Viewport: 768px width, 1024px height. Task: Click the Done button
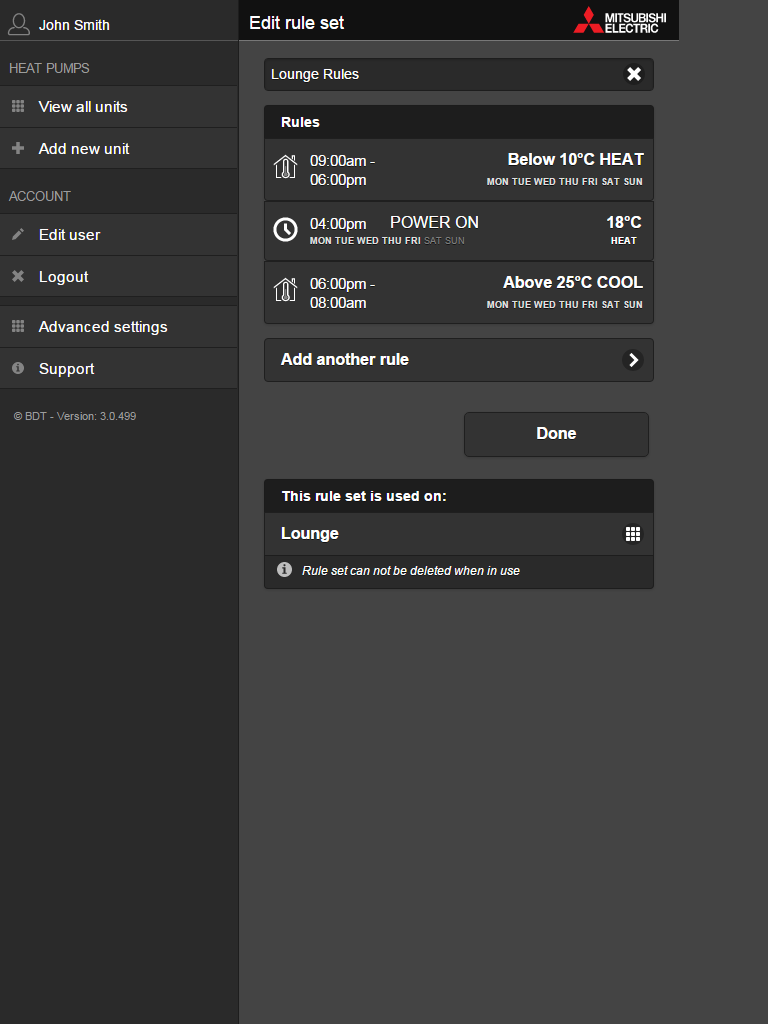coord(556,434)
